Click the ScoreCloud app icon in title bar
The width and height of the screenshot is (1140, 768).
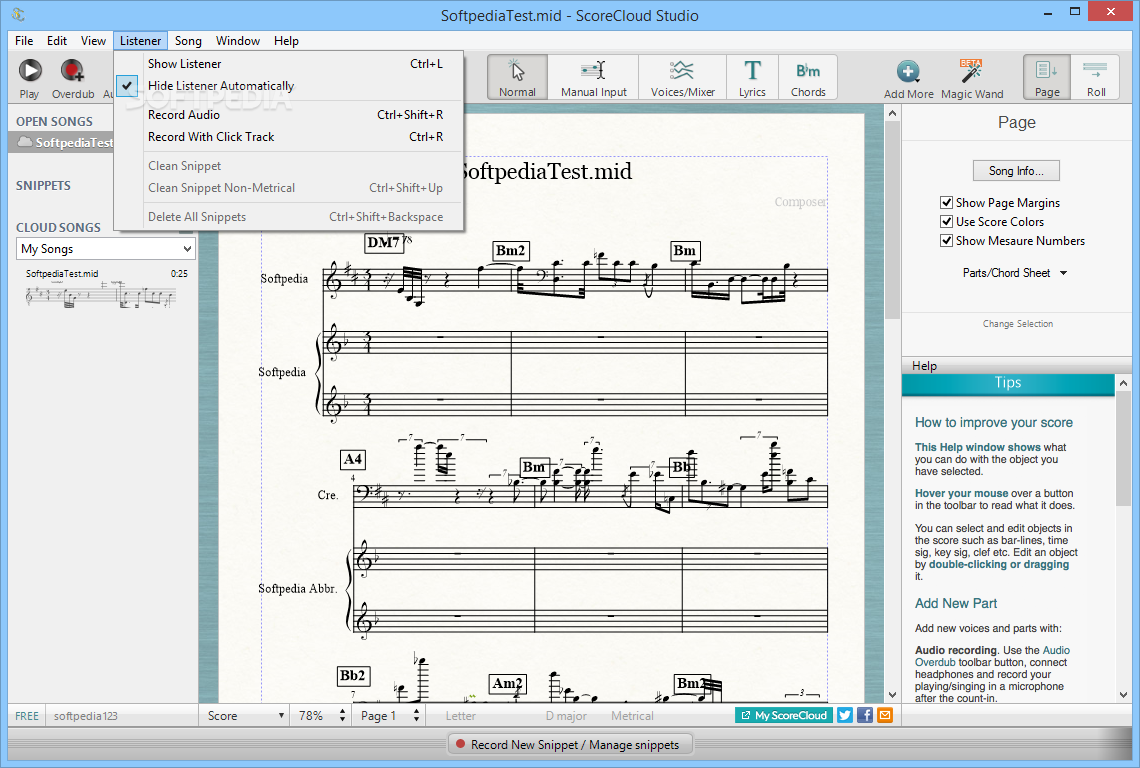[19, 14]
